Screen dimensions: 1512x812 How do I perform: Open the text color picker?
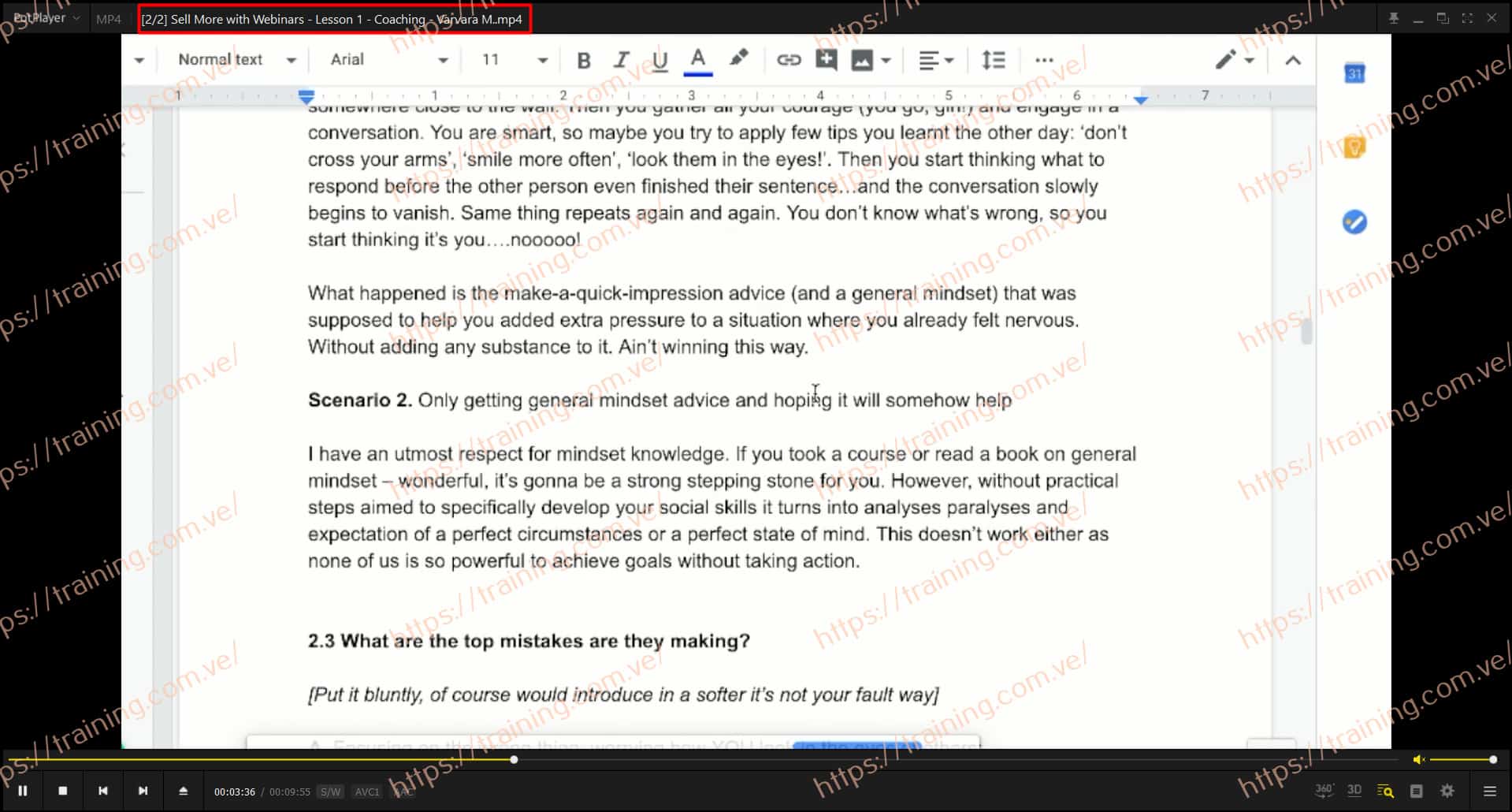pyautogui.click(x=698, y=60)
